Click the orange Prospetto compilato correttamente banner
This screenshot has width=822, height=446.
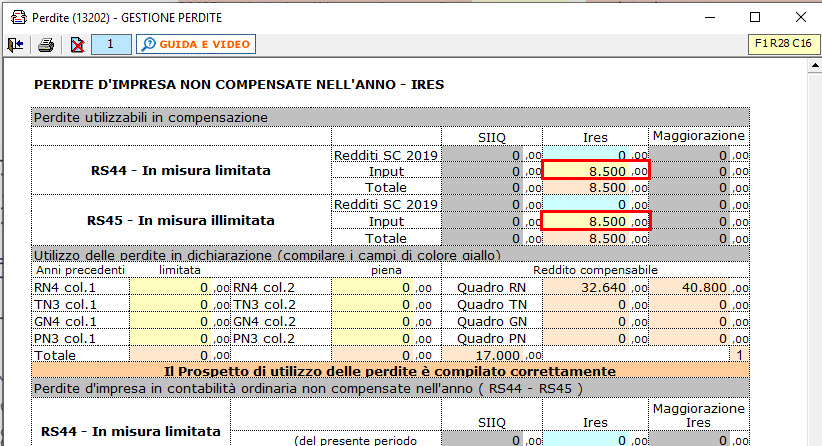pyautogui.click(x=390, y=371)
